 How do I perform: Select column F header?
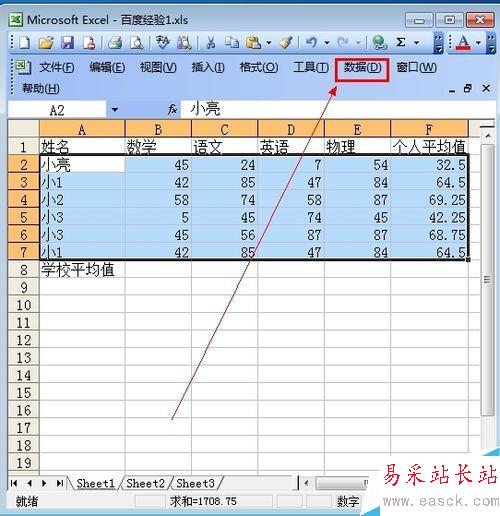[429, 129]
